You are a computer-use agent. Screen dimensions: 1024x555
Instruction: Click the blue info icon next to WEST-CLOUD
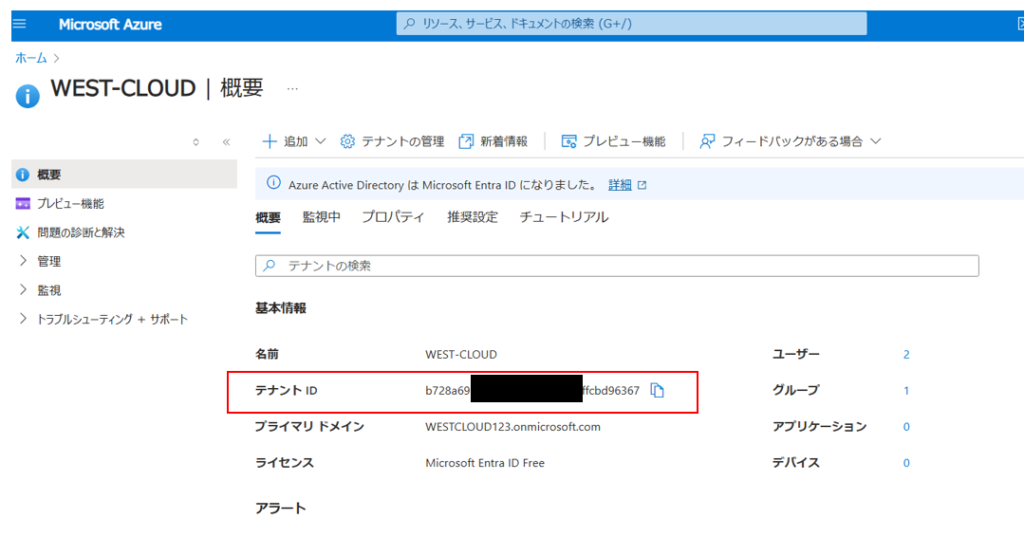(27, 96)
